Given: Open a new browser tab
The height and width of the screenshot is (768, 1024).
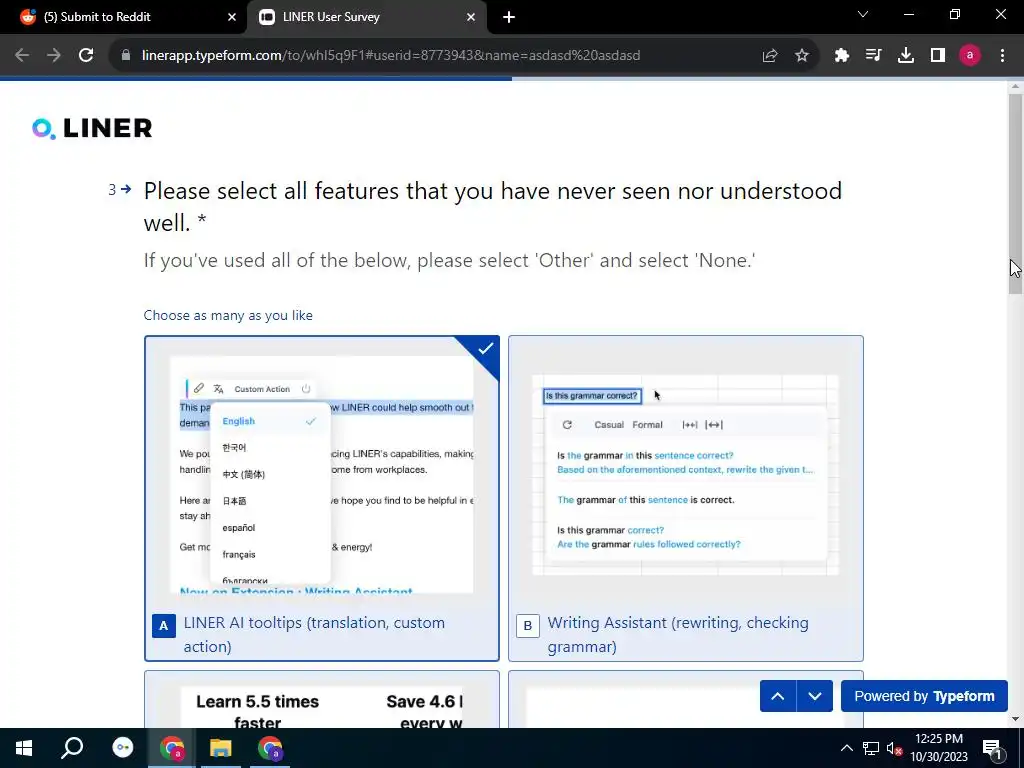Looking at the screenshot, I should [x=509, y=17].
